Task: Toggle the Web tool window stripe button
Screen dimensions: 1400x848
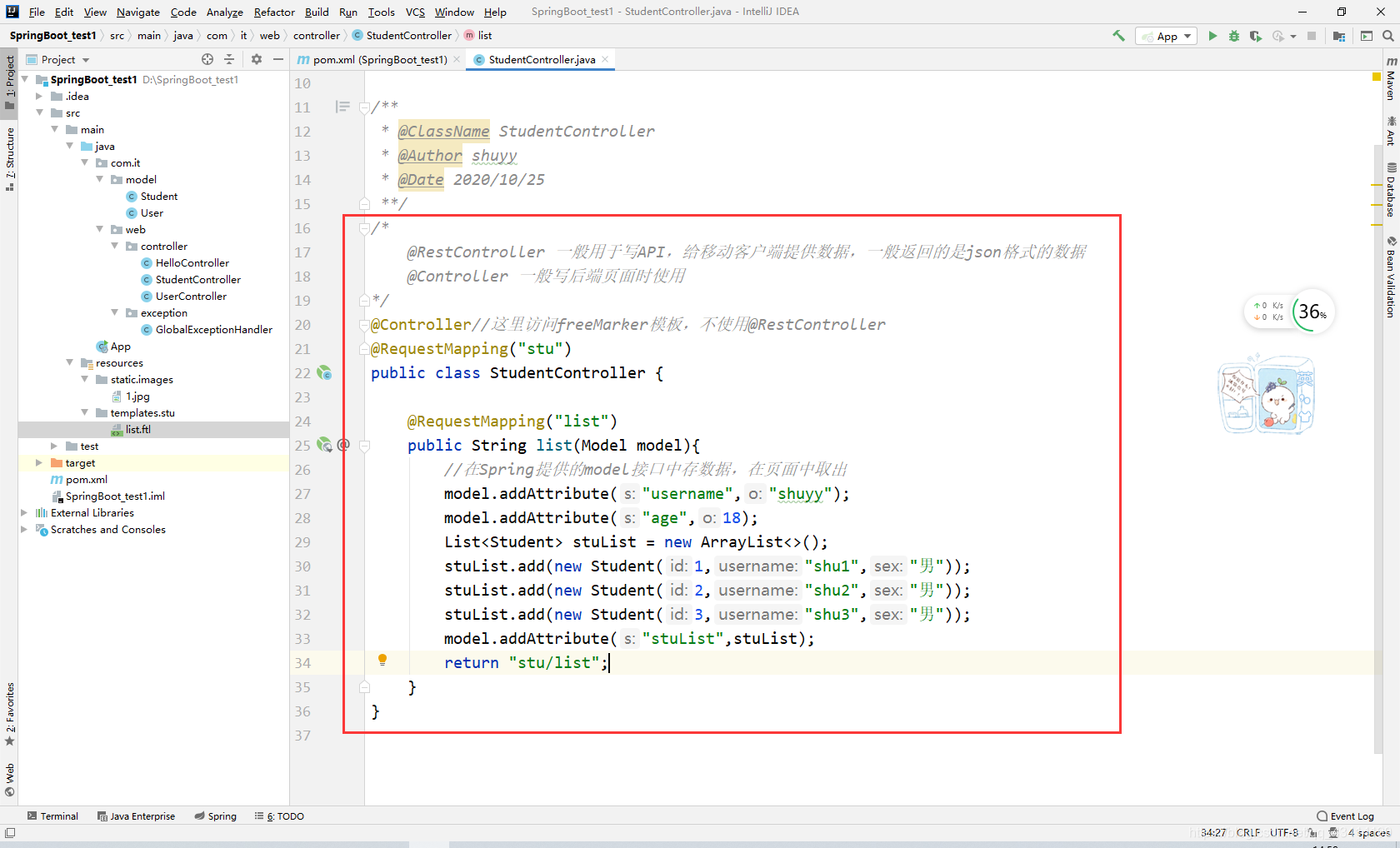Action: pyautogui.click(x=9, y=780)
